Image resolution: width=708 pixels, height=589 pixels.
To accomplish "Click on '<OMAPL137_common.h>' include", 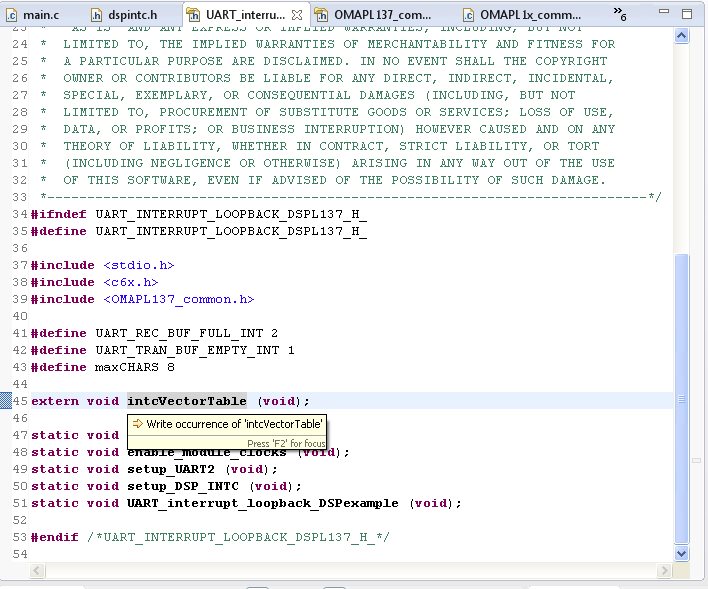I will (x=179, y=299).
